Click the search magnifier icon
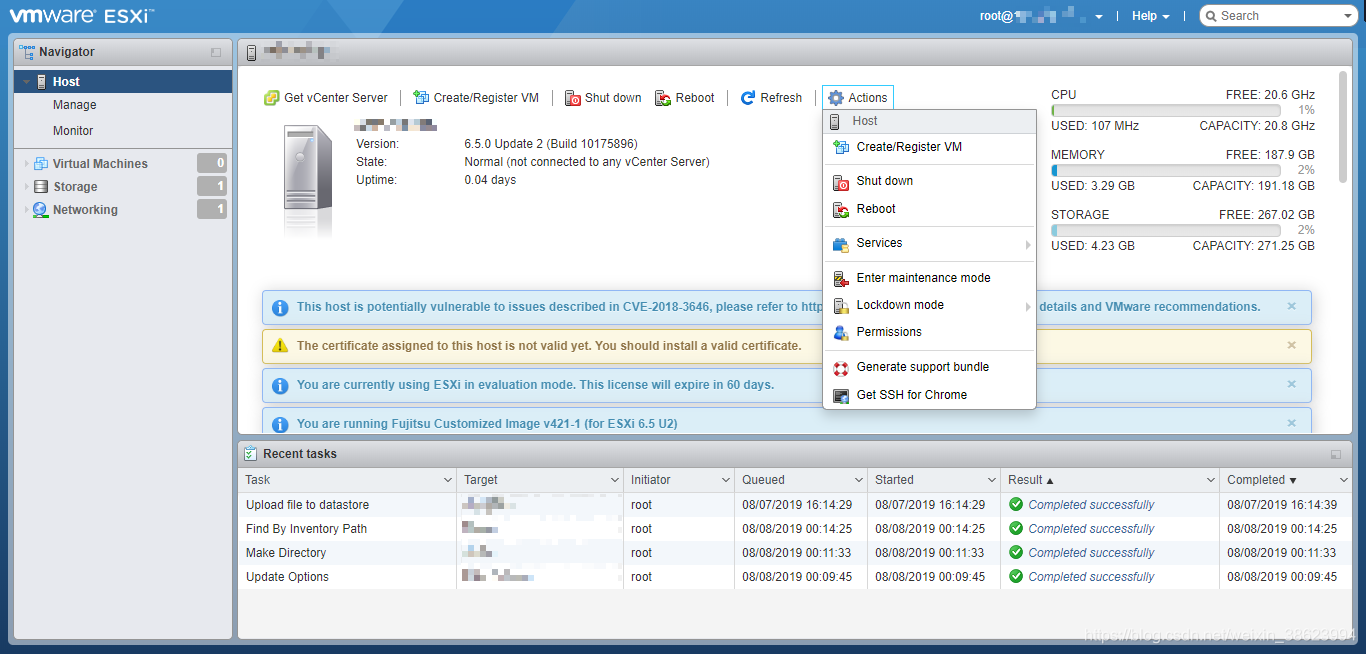1366x654 pixels. click(x=1211, y=16)
